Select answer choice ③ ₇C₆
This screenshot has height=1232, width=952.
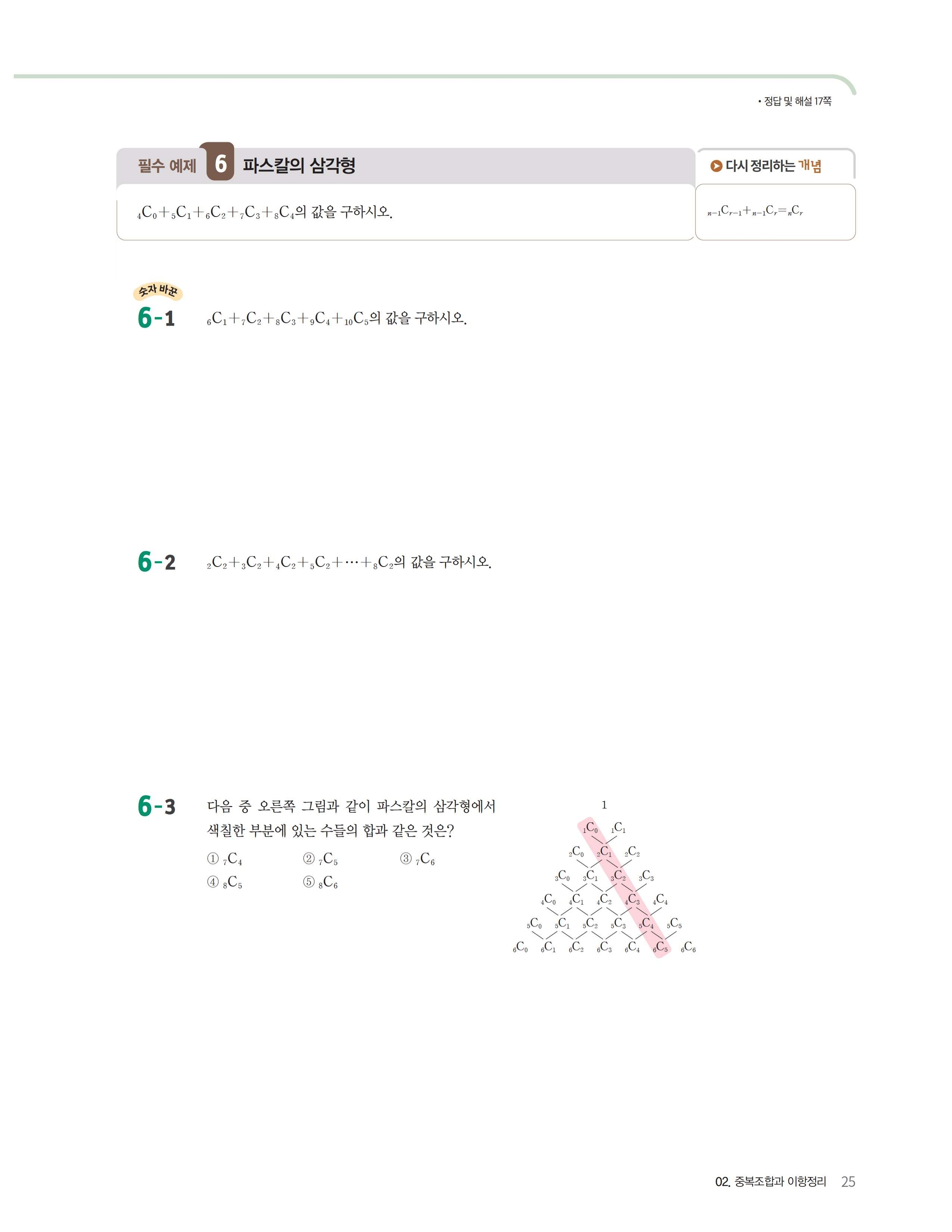[x=417, y=859]
